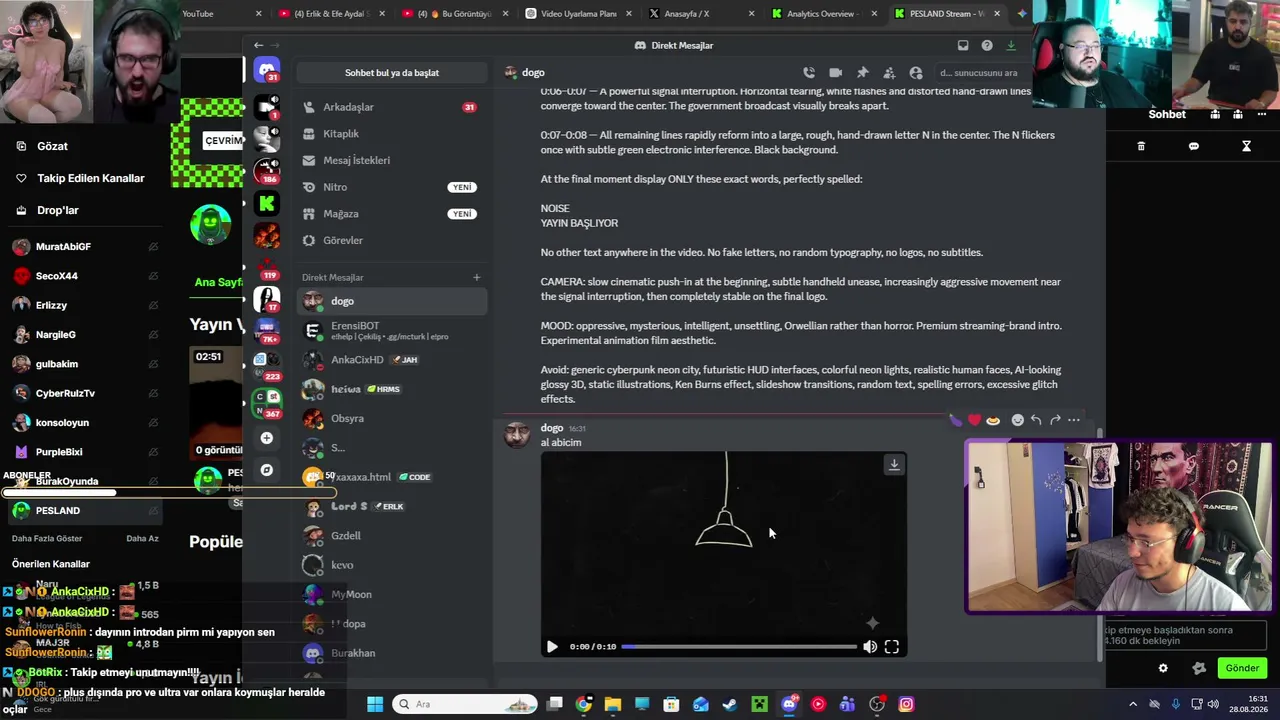Open the MyMoon direct message
The width and height of the screenshot is (1280, 720).
coord(392,594)
